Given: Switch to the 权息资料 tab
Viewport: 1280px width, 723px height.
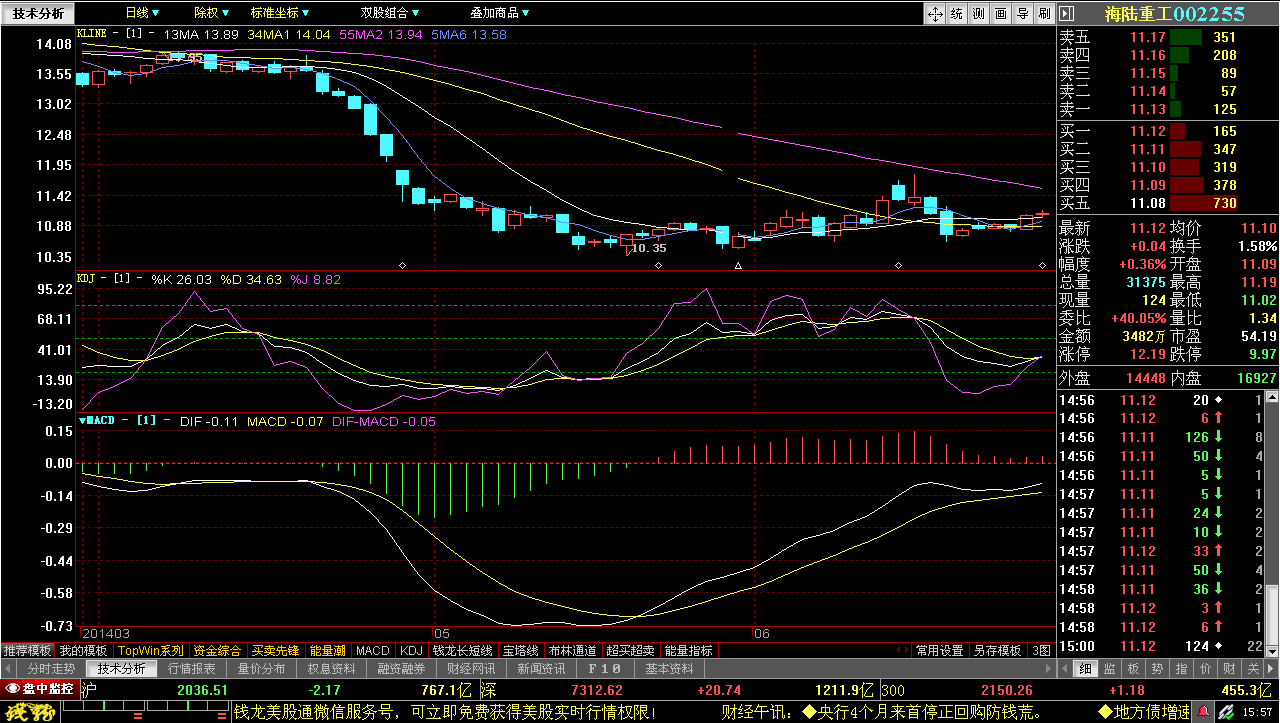Looking at the screenshot, I should [331, 668].
